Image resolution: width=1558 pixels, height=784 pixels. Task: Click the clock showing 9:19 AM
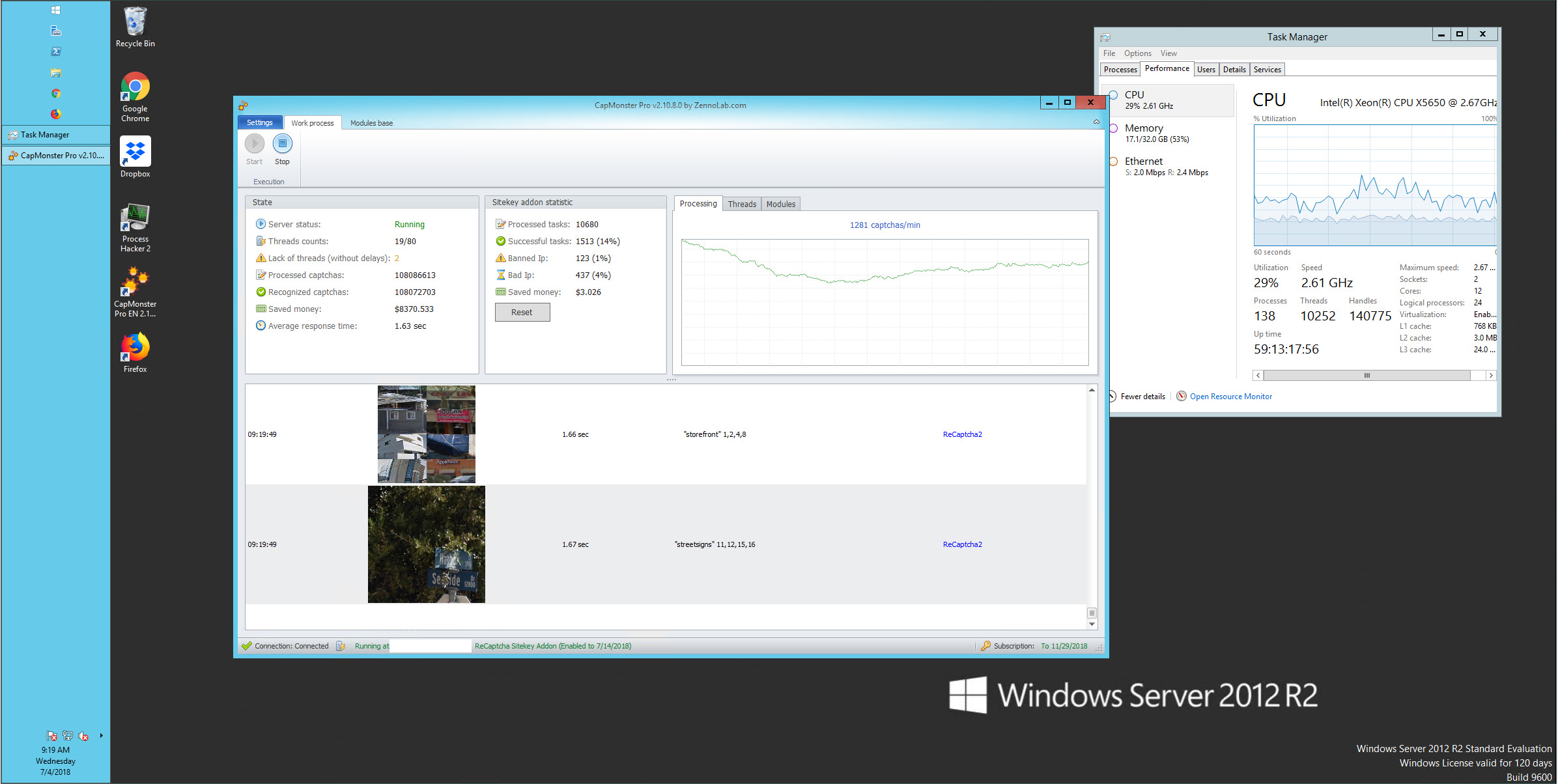point(55,749)
